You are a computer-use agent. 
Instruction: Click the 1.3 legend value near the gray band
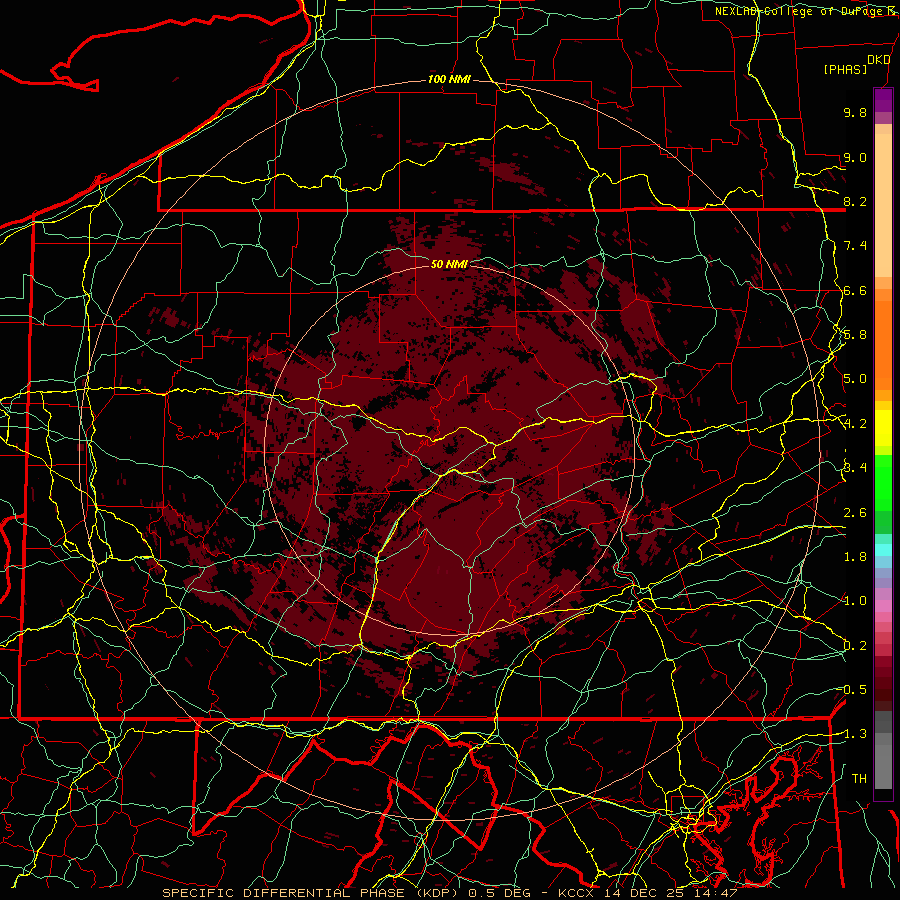(x=855, y=734)
